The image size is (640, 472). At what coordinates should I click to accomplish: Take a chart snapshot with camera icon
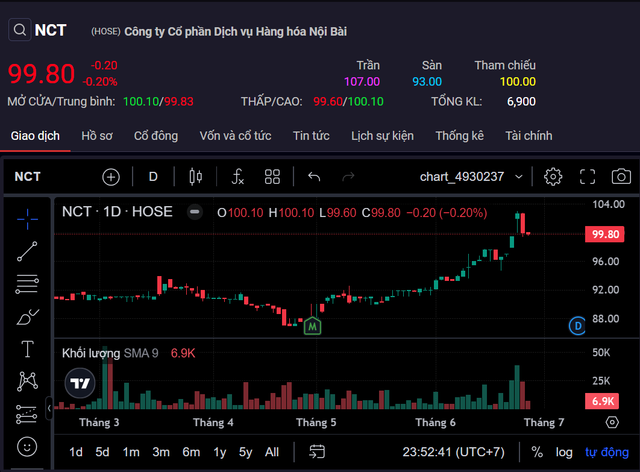click(x=621, y=177)
